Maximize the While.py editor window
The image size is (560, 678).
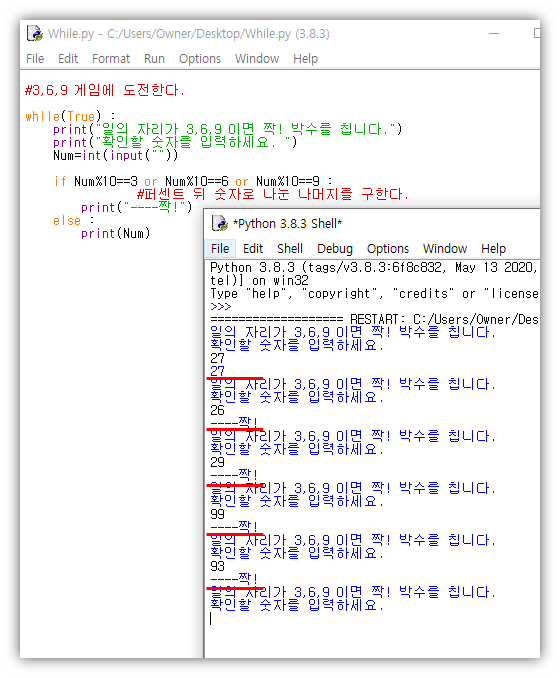(x=537, y=33)
